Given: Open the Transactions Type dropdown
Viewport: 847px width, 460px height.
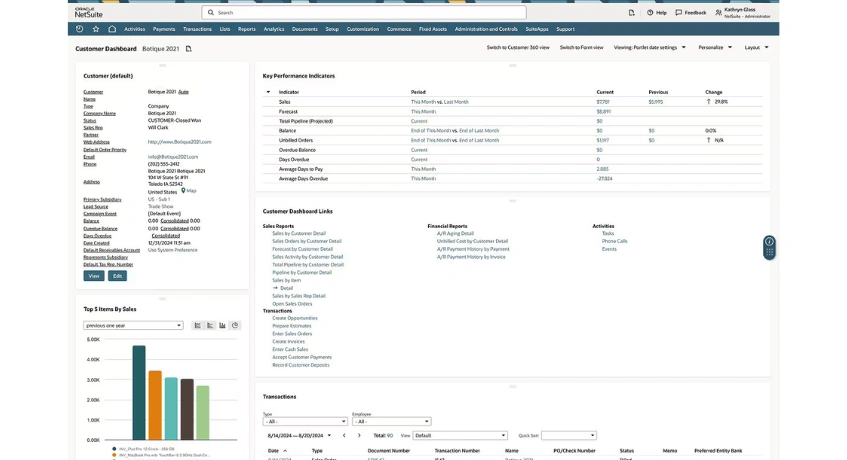Looking at the screenshot, I should 305,421.
